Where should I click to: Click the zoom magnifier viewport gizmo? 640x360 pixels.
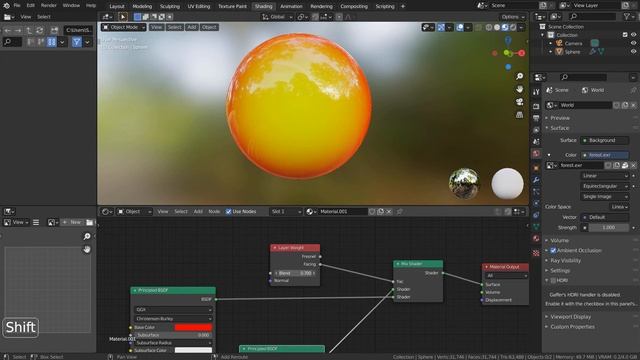click(520, 76)
